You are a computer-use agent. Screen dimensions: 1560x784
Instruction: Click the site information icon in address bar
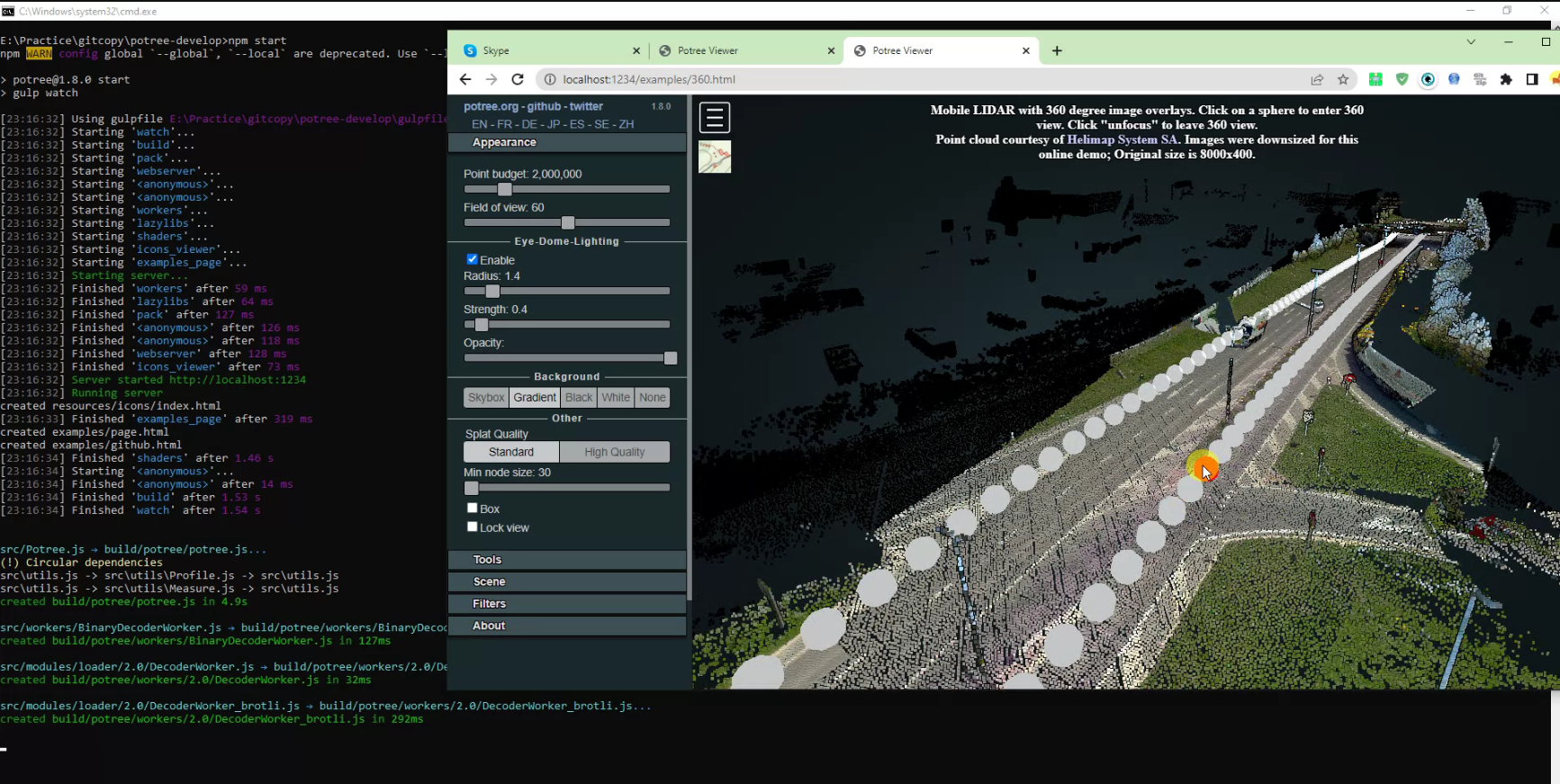[550, 79]
